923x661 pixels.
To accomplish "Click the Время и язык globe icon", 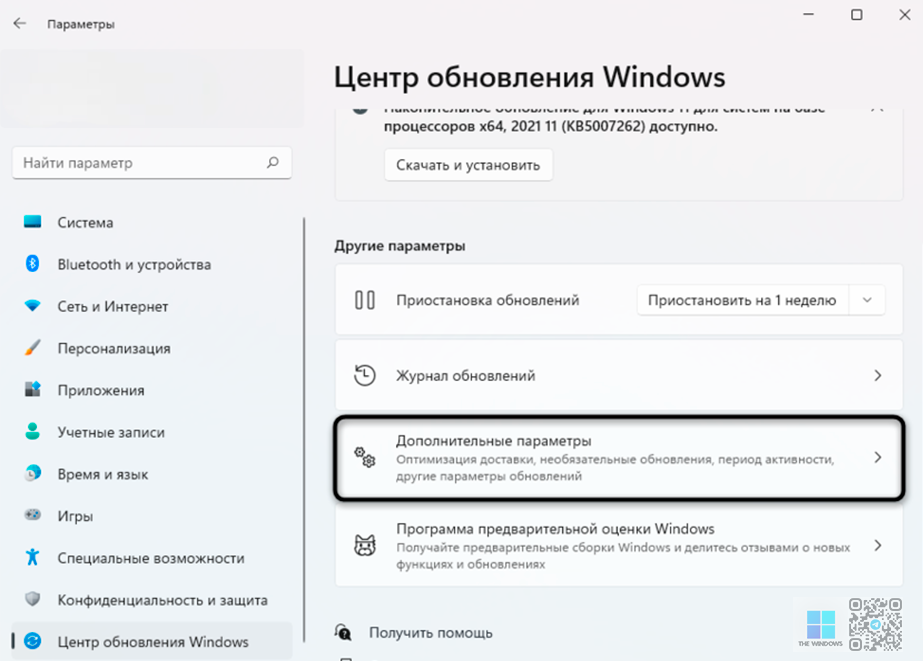I will pos(32,473).
